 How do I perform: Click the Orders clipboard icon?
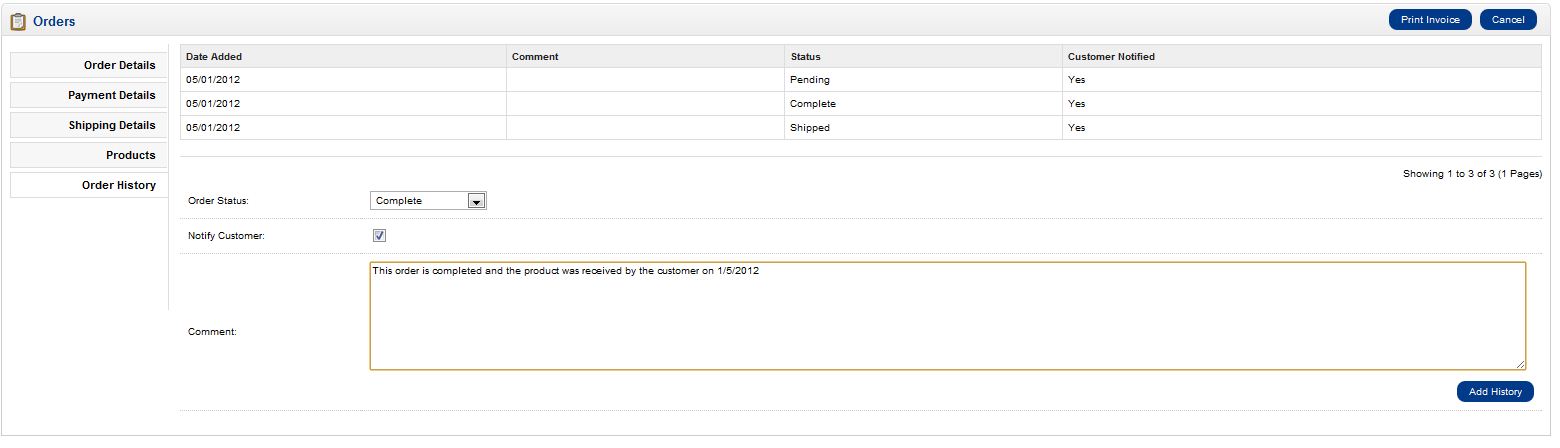18,21
